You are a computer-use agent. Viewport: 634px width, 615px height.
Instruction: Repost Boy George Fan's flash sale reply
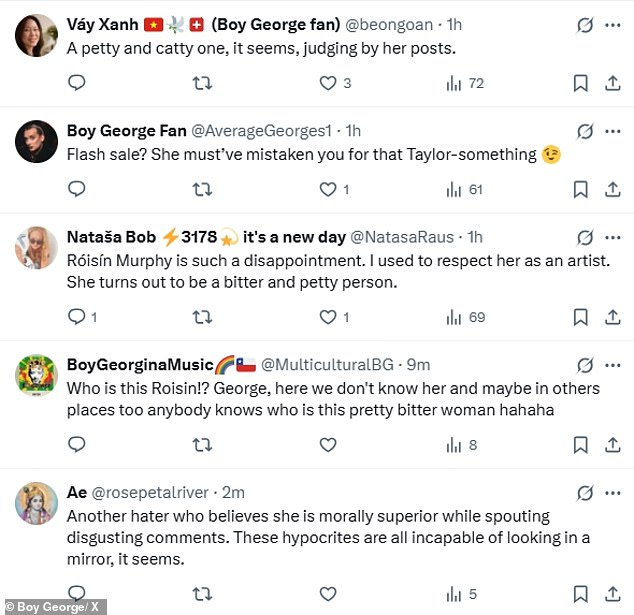pyautogui.click(x=202, y=189)
